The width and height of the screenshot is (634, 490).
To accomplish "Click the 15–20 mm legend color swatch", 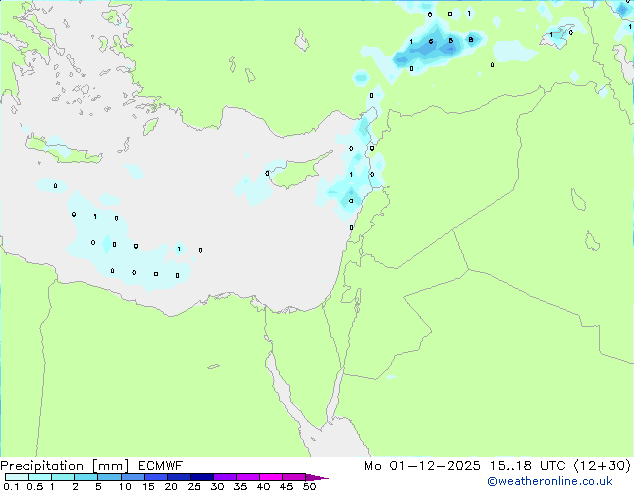I will [x=155, y=477].
